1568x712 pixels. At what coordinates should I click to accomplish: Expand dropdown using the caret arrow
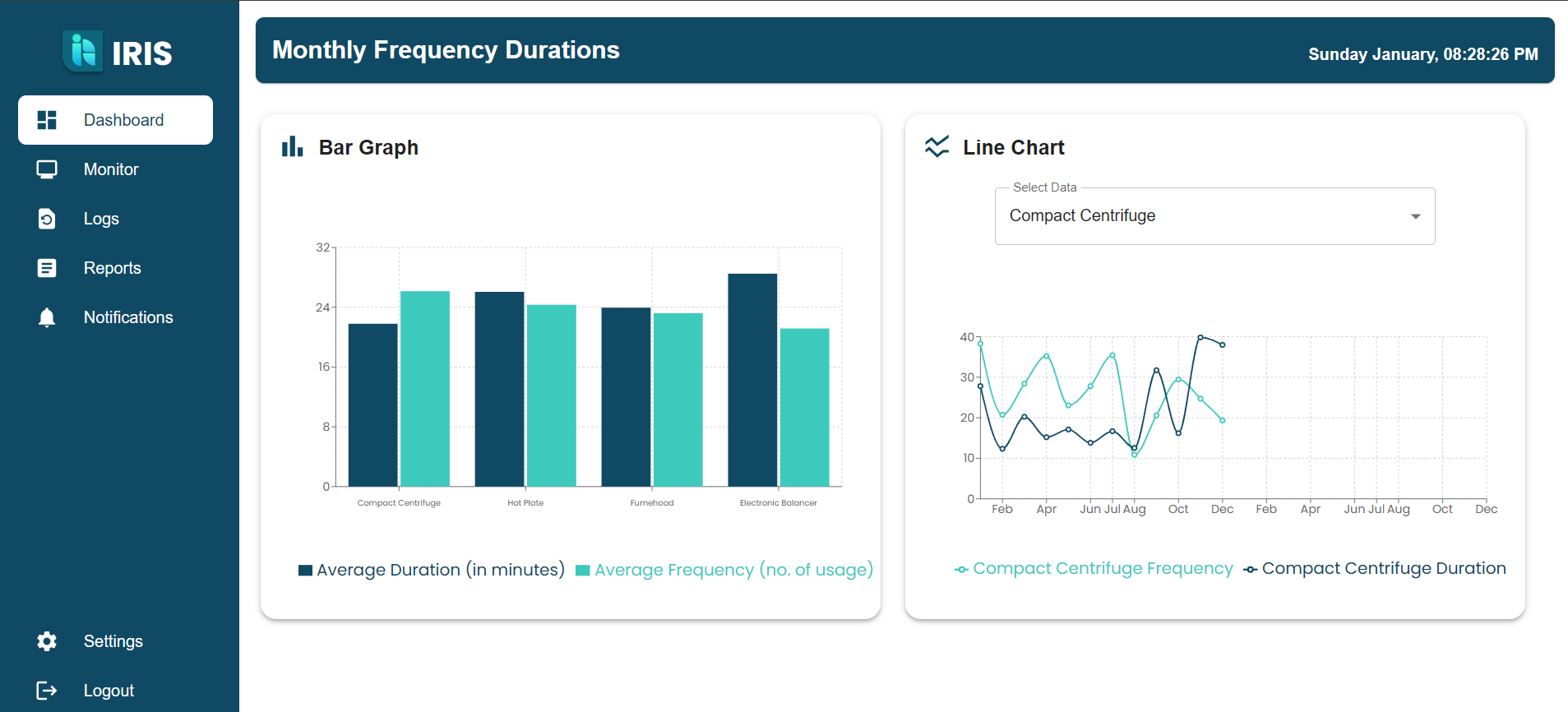coord(1415,216)
